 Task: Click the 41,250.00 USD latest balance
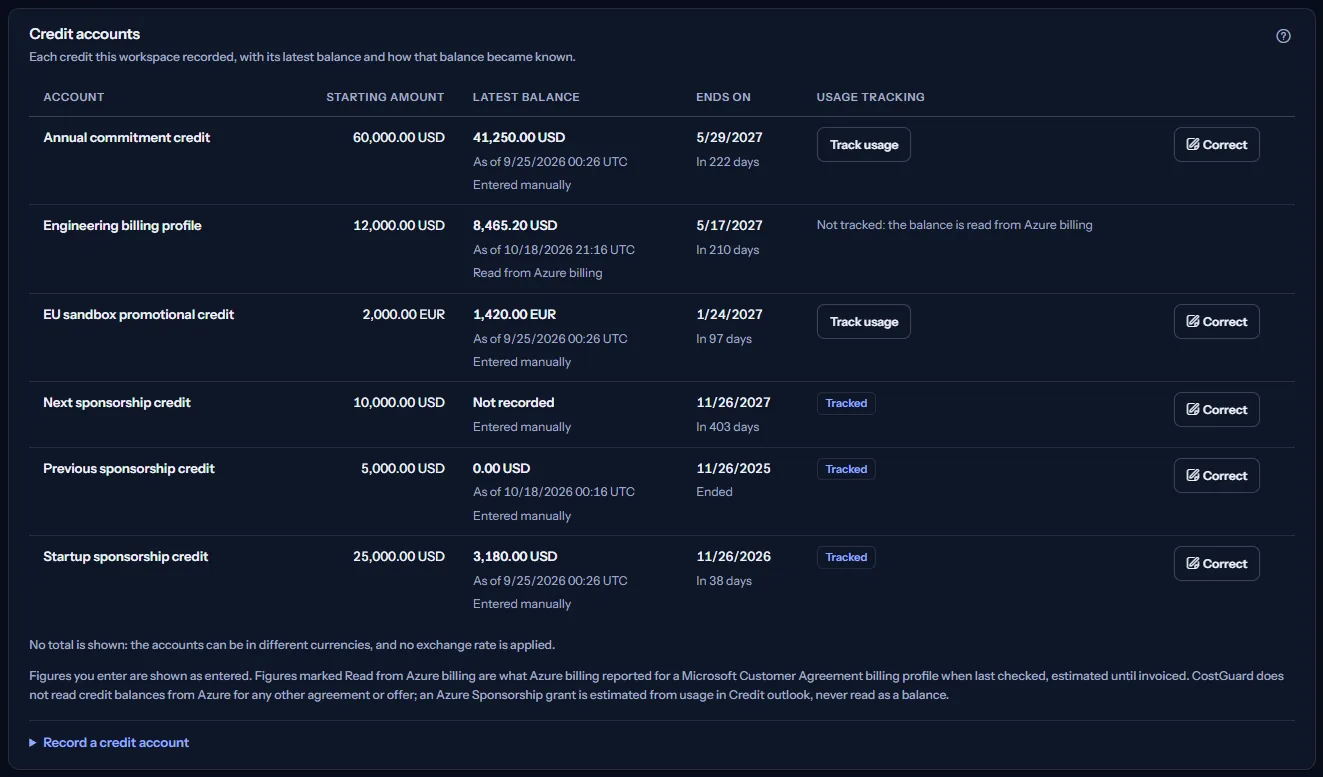(519, 138)
